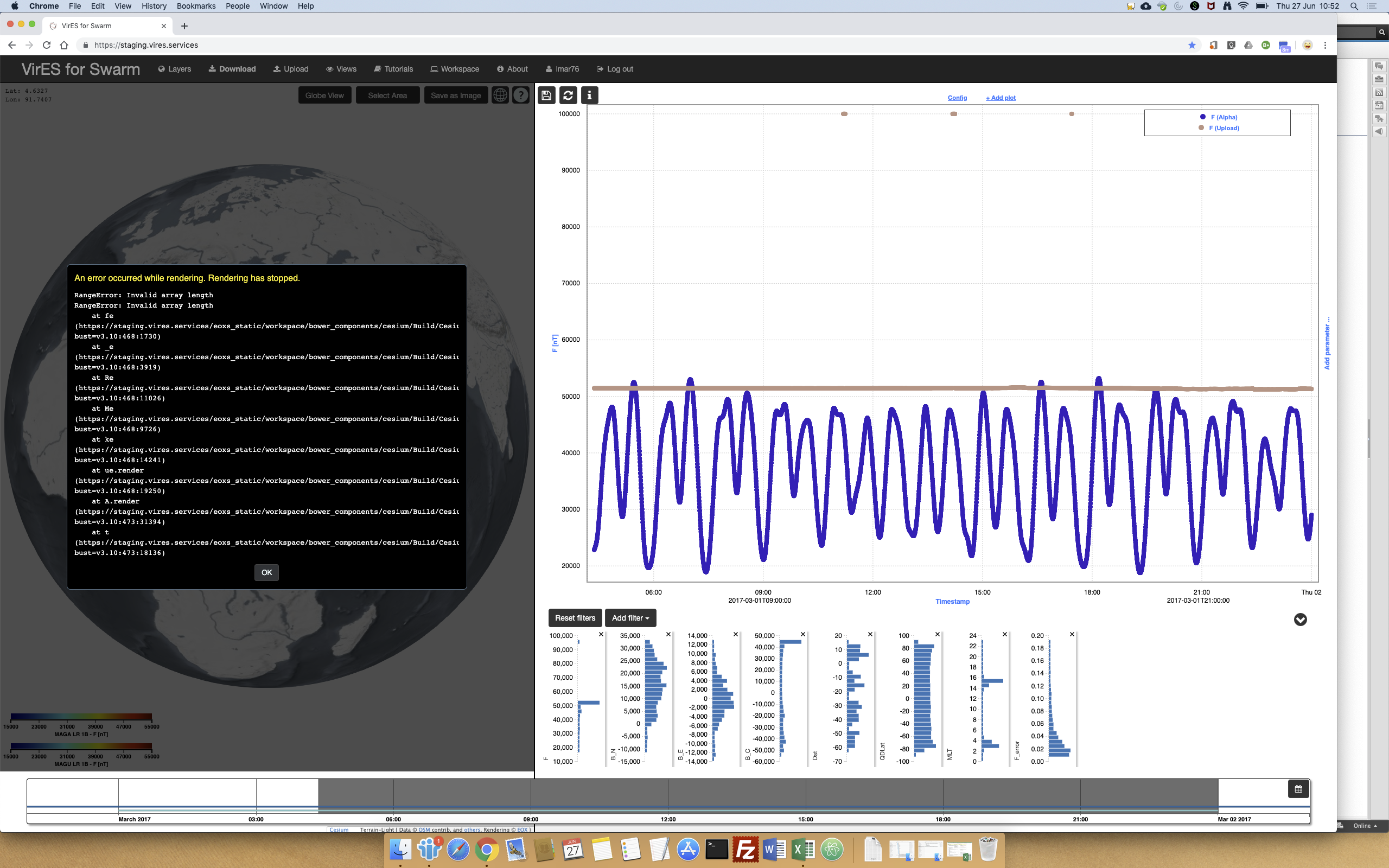The height and width of the screenshot is (868, 1389).
Task: Open the Add filter dropdown
Action: click(630, 618)
